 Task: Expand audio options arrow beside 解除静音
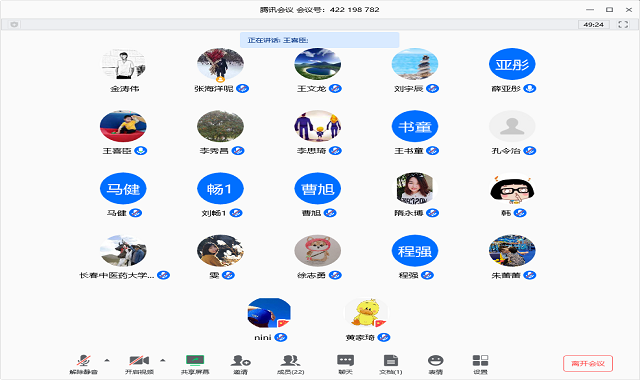[107, 360]
